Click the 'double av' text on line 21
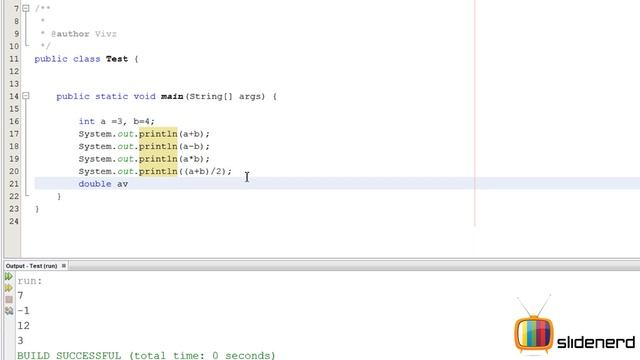 point(103,184)
